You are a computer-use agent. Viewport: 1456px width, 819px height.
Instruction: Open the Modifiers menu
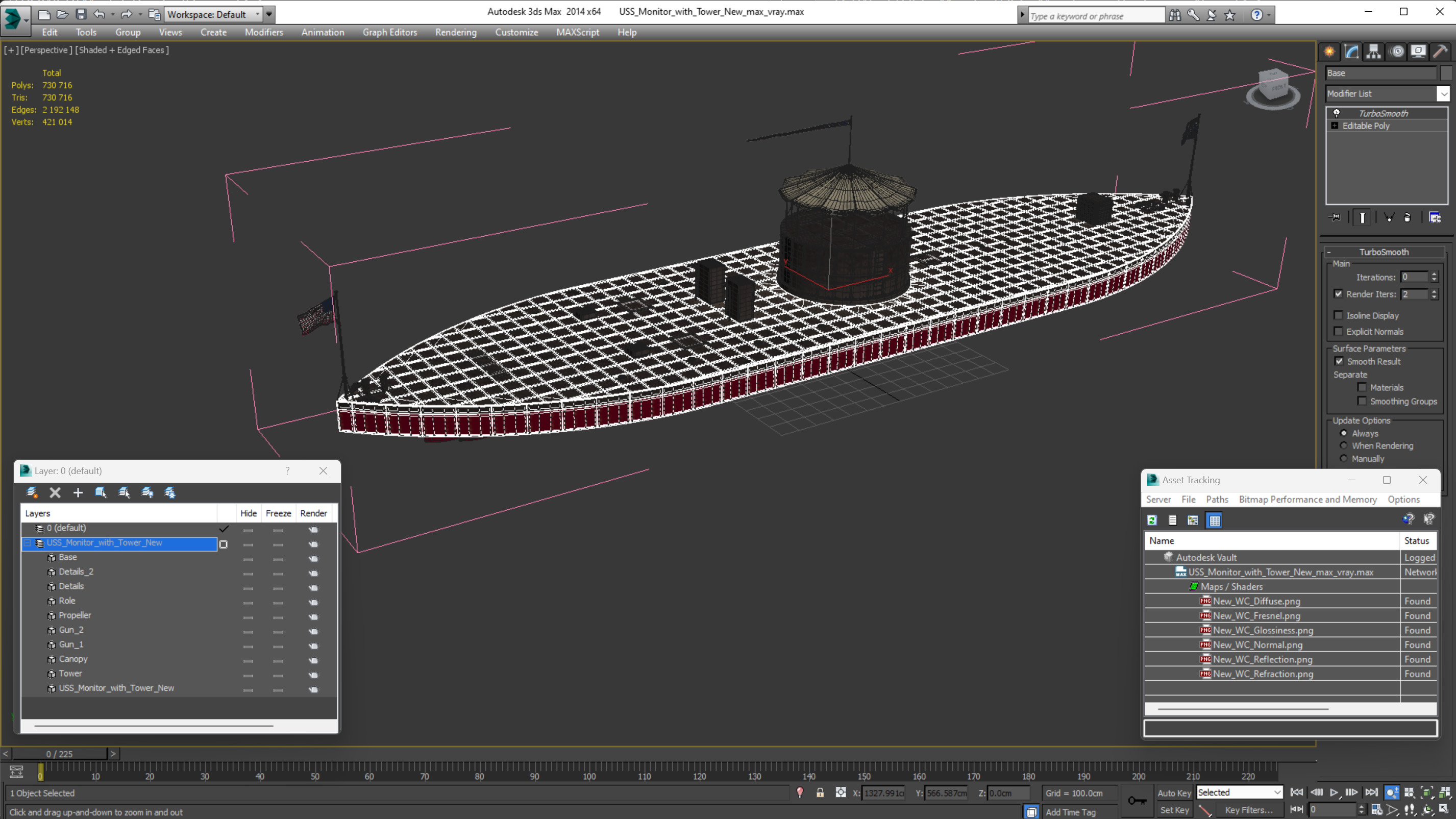coord(264,32)
